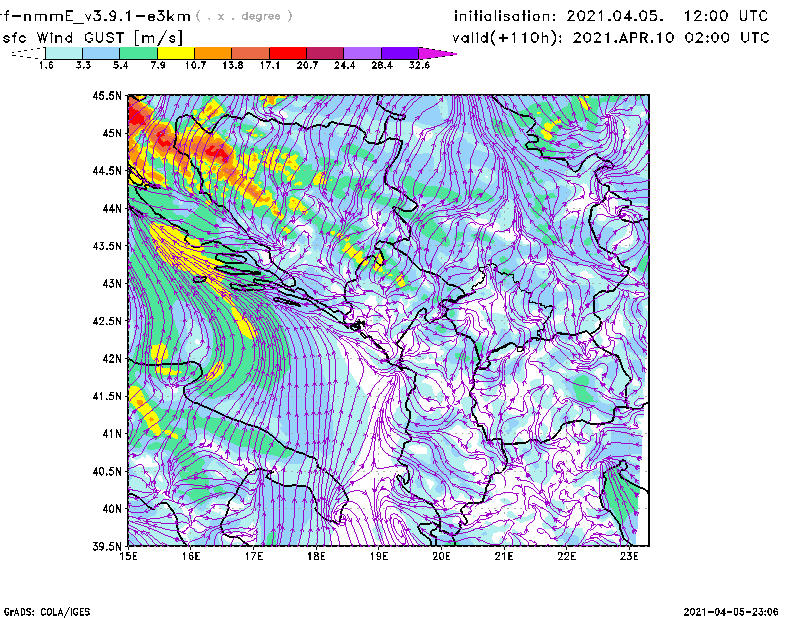Click the magenta arrow tip of the color scale
800x618 pixels.
click(x=437, y=53)
